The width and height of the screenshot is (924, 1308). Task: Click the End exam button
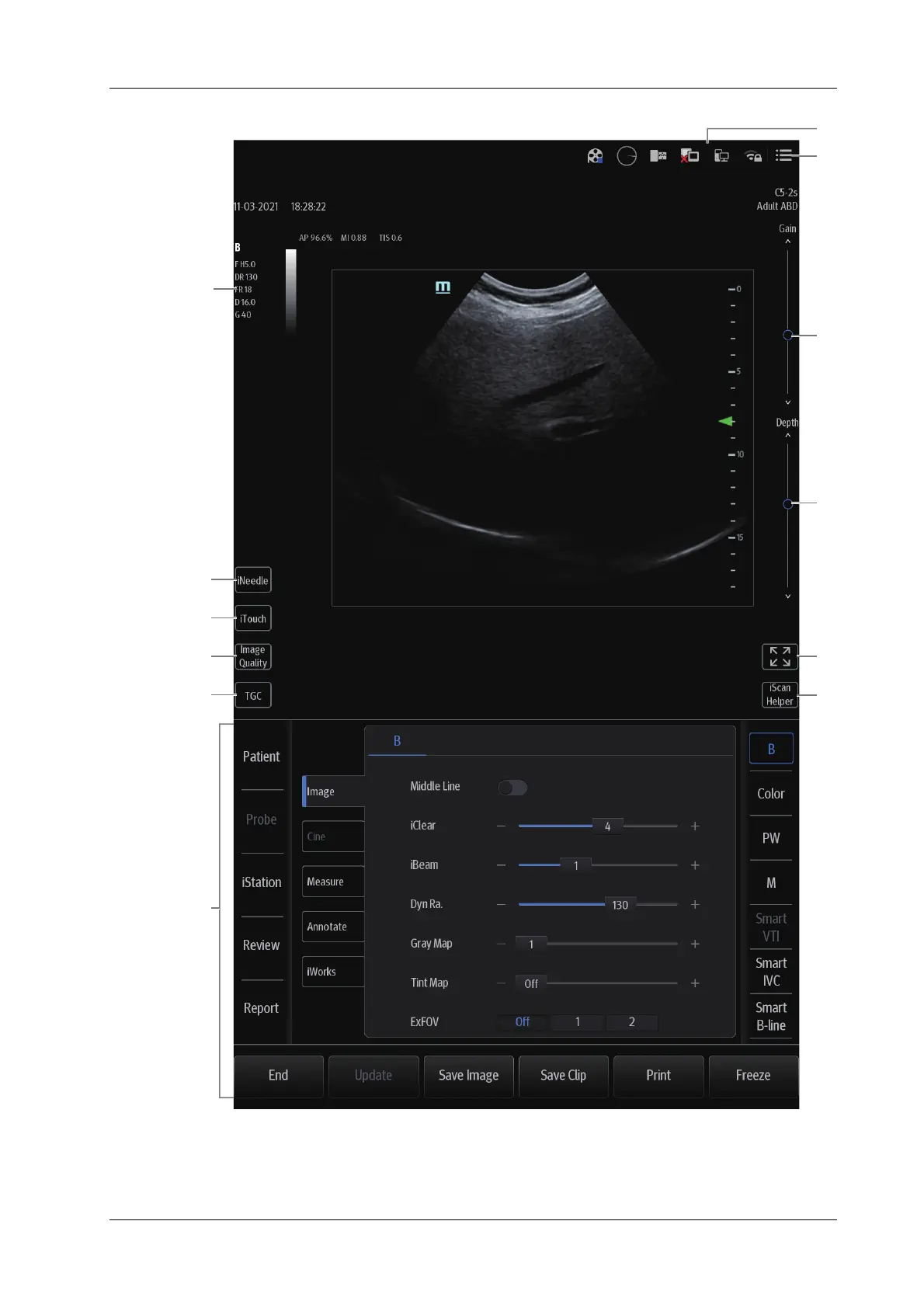(279, 1076)
